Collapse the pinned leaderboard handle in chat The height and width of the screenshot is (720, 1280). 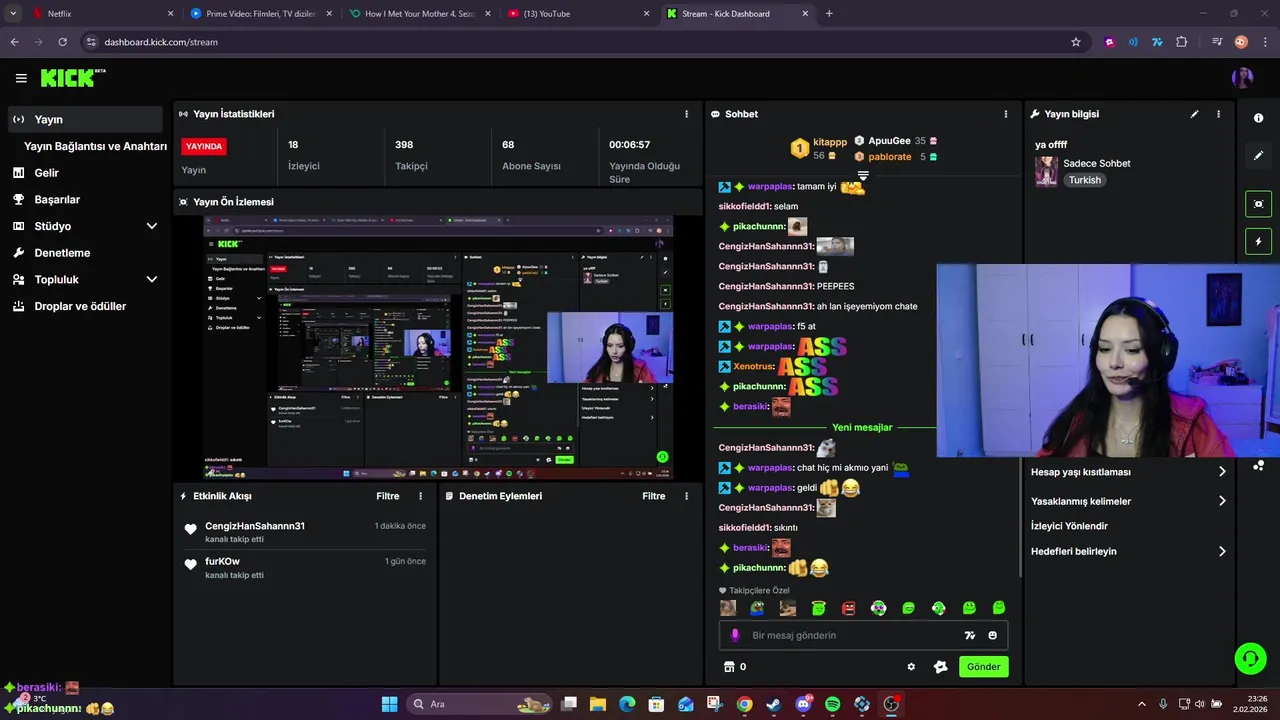click(x=862, y=175)
